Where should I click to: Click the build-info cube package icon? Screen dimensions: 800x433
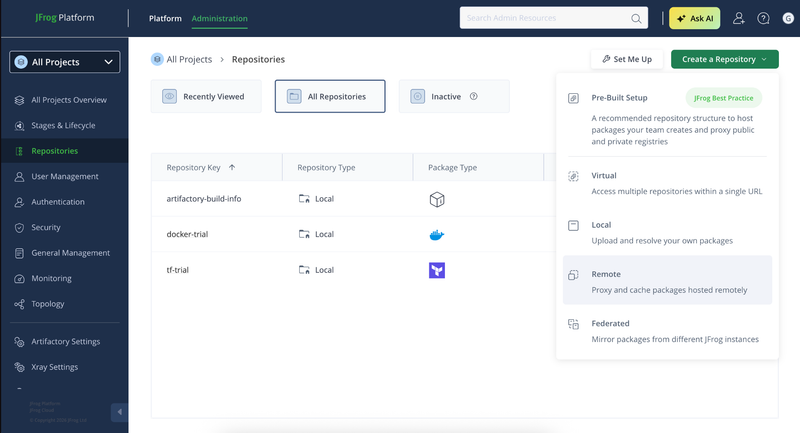(x=436, y=199)
